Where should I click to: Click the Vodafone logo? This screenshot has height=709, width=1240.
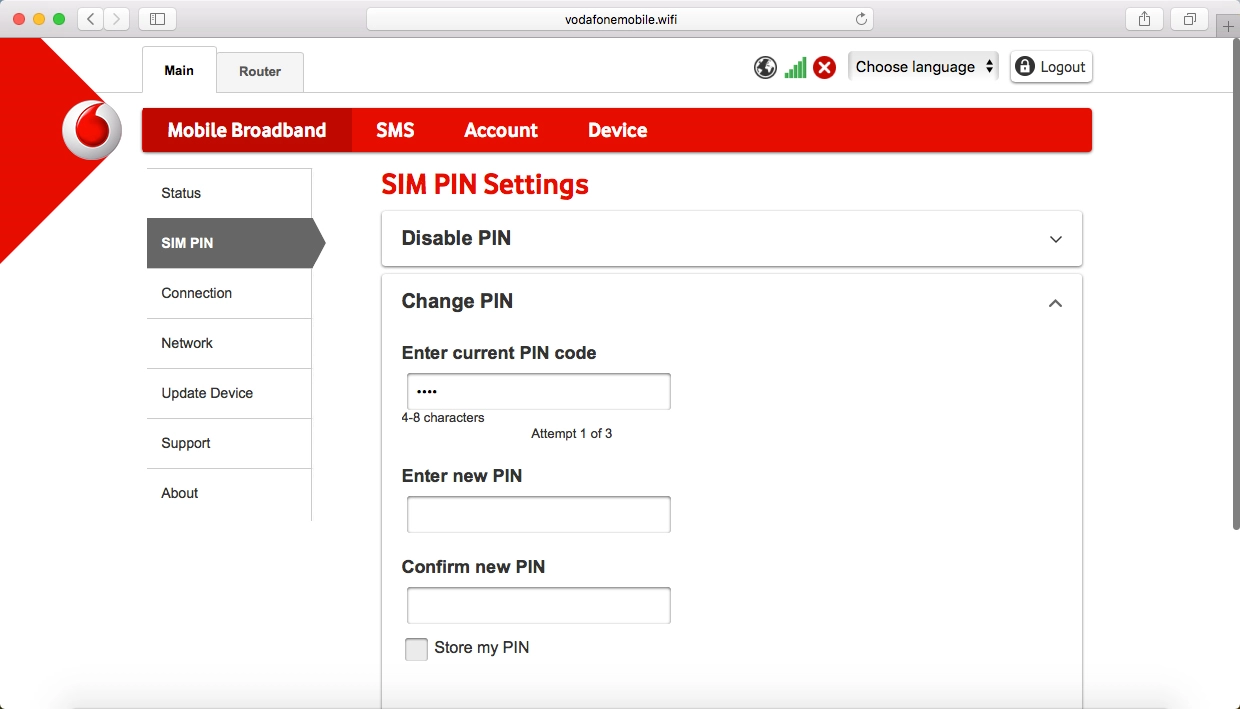pos(92,131)
